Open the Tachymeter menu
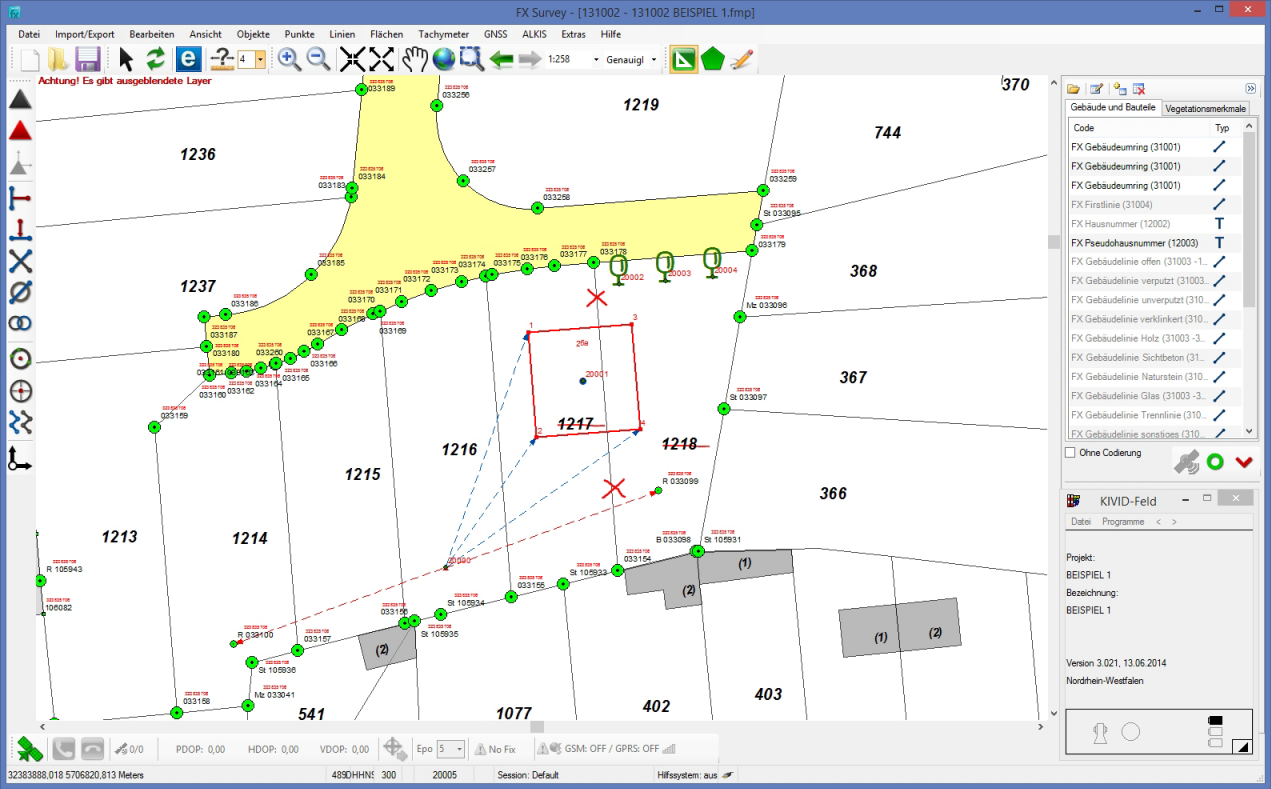 tap(443, 34)
